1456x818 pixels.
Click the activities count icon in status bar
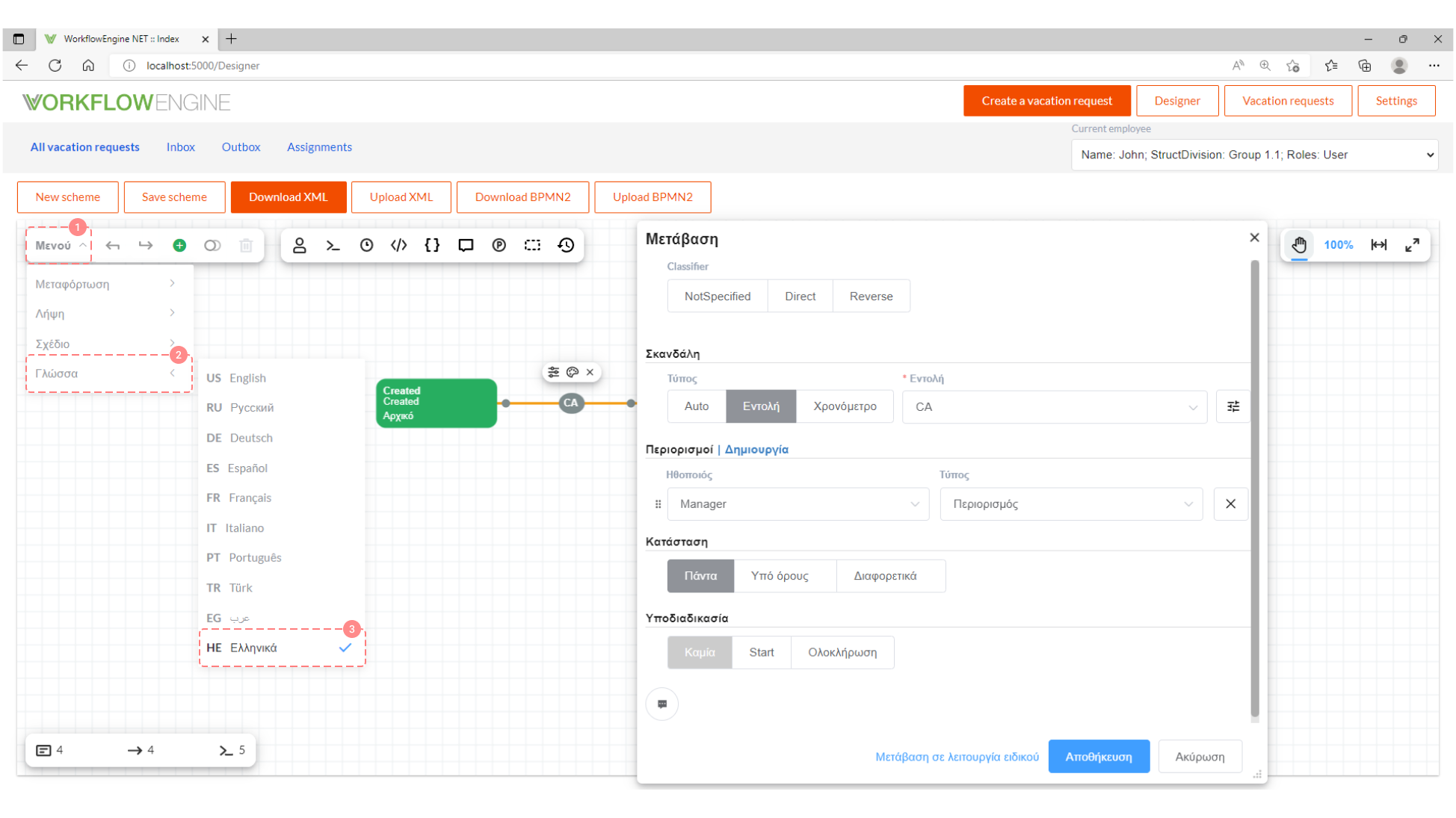(x=43, y=750)
